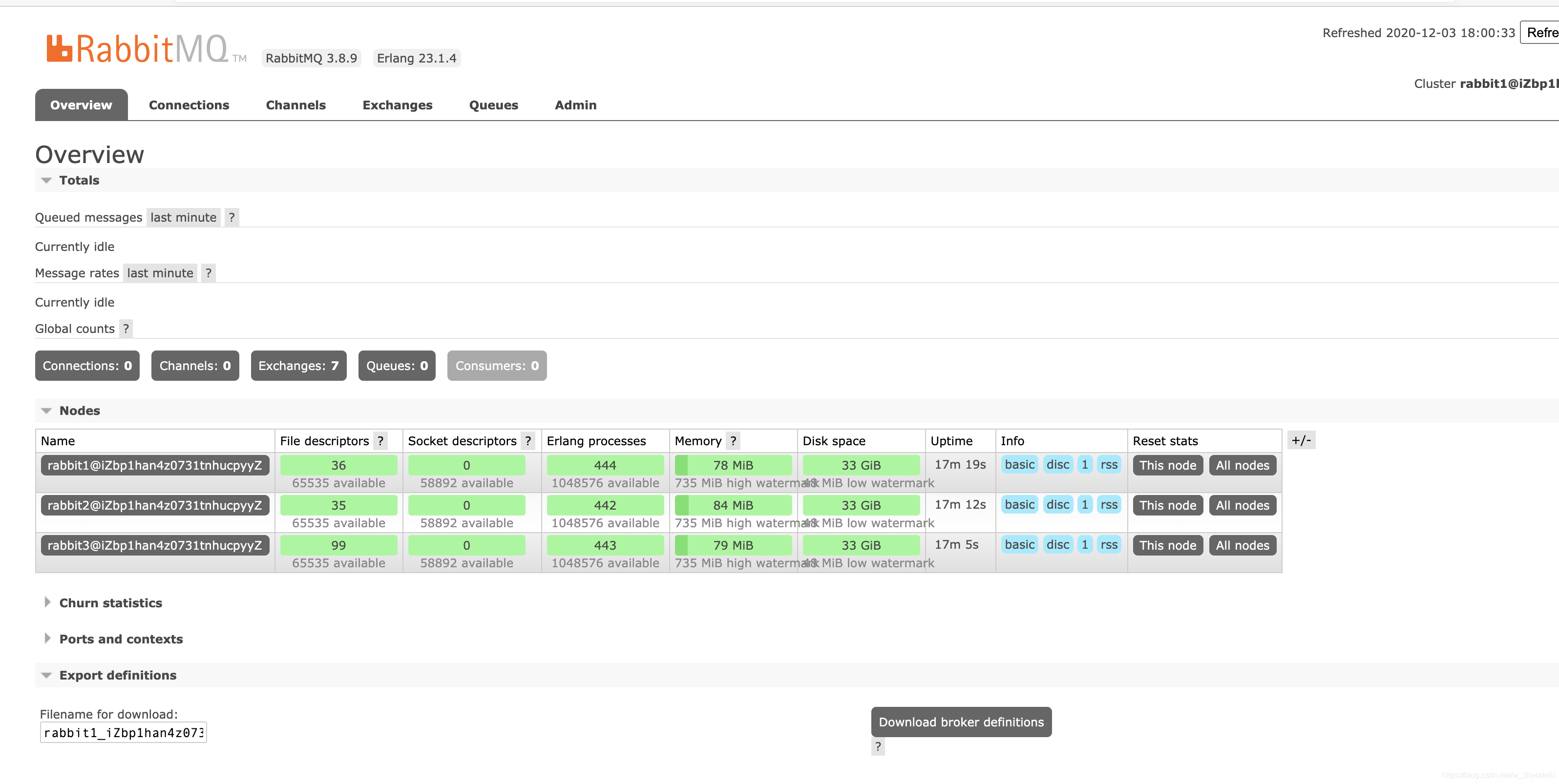The image size is (1559, 784).
Task: Click rabbit1 Erlang processes bar showing 444
Action: coord(605,465)
